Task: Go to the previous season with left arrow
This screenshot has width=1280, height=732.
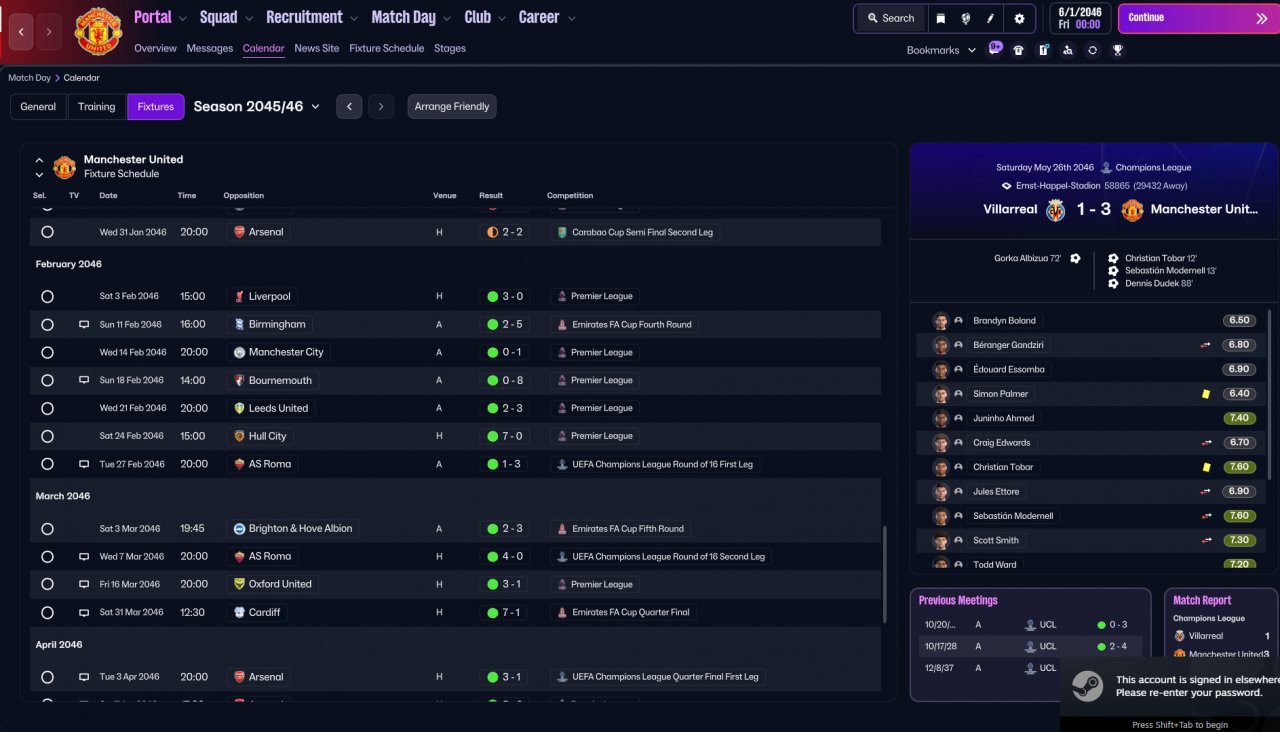Action: coord(349,107)
